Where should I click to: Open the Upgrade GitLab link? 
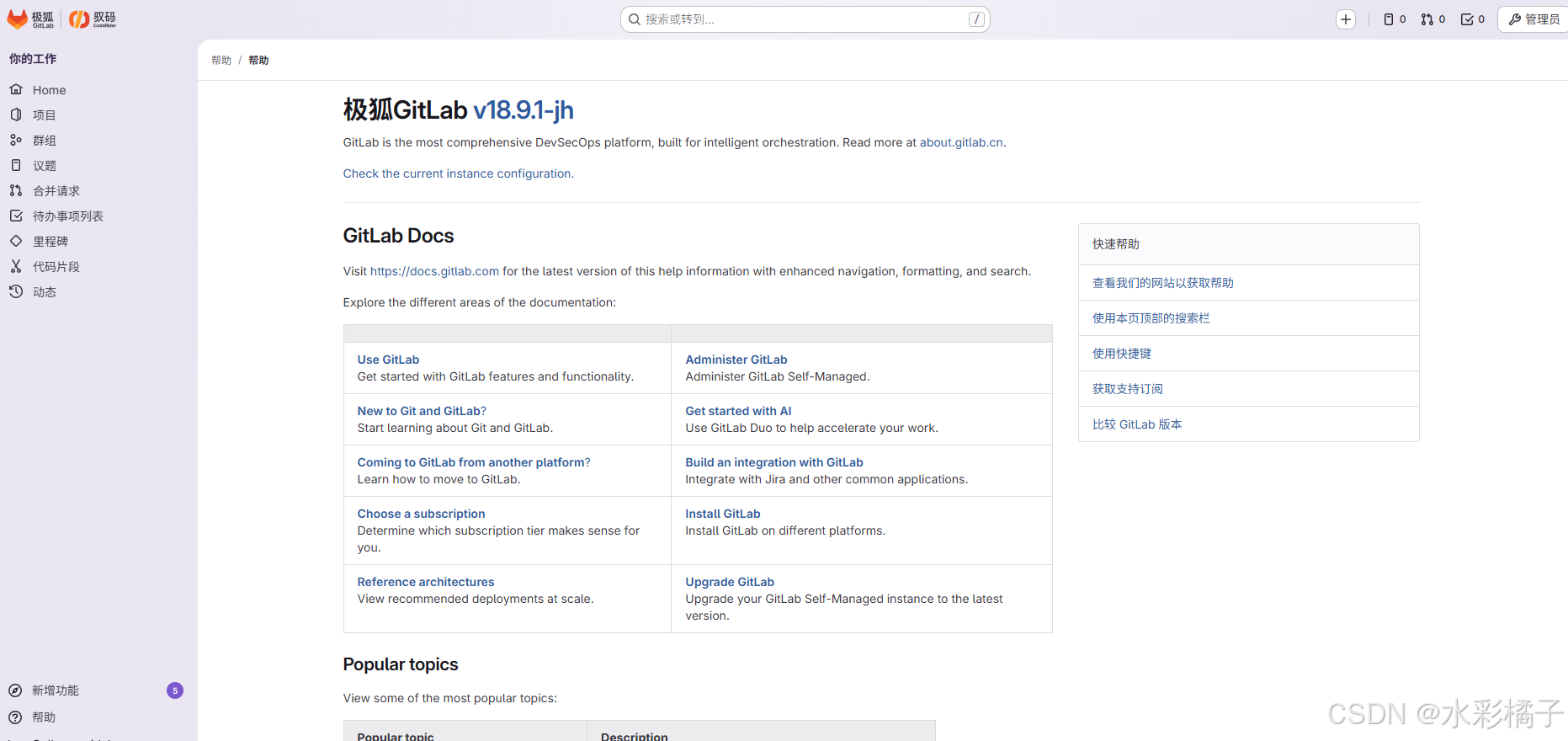(x=730, y=582)
